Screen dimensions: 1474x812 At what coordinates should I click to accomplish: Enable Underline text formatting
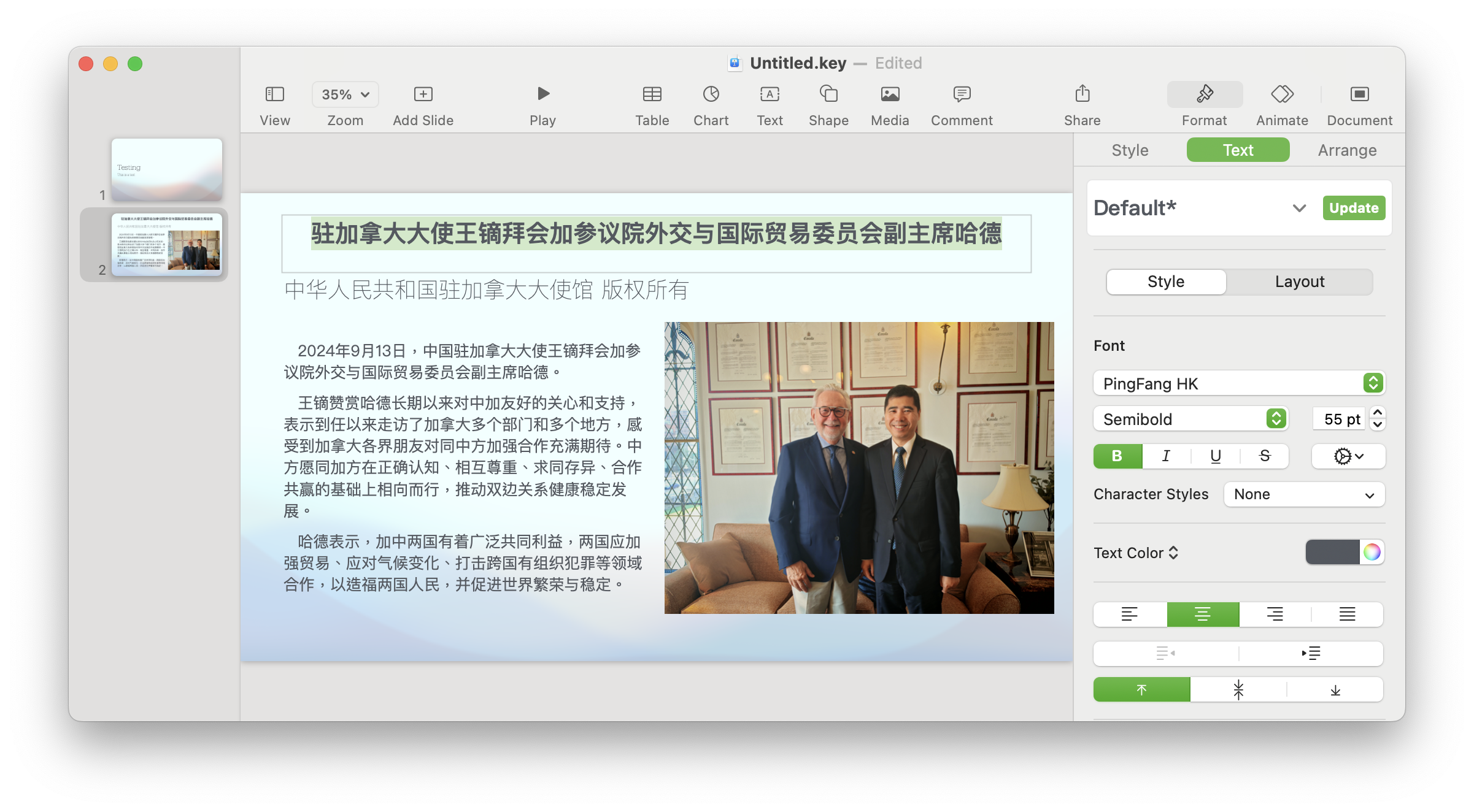tap(1215, 456)
